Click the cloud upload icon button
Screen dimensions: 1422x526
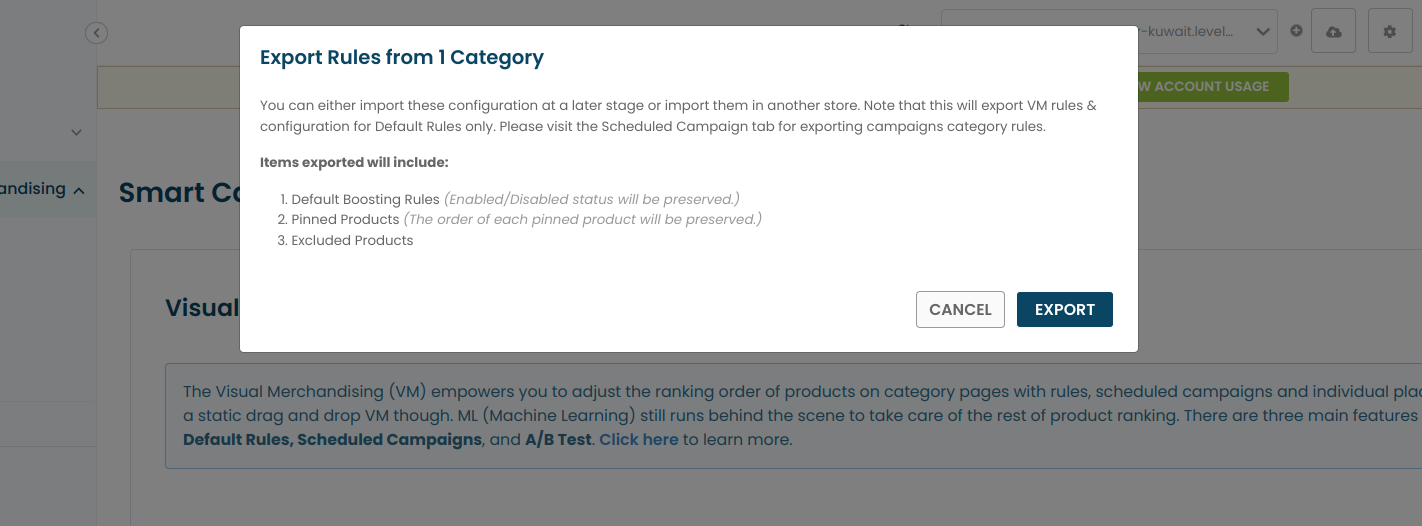1333,32
